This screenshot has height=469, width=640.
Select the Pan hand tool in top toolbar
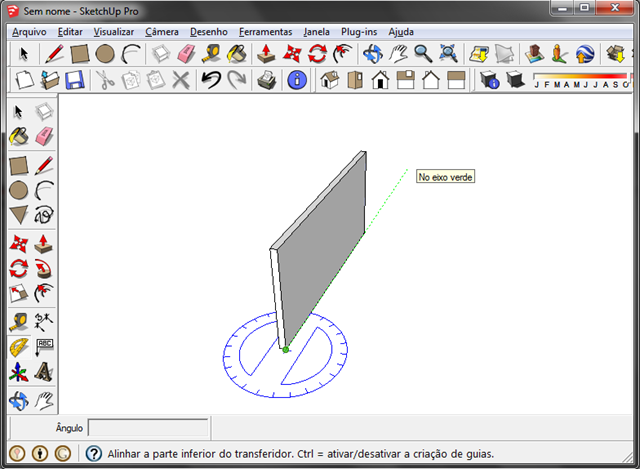tap(398, 54)
